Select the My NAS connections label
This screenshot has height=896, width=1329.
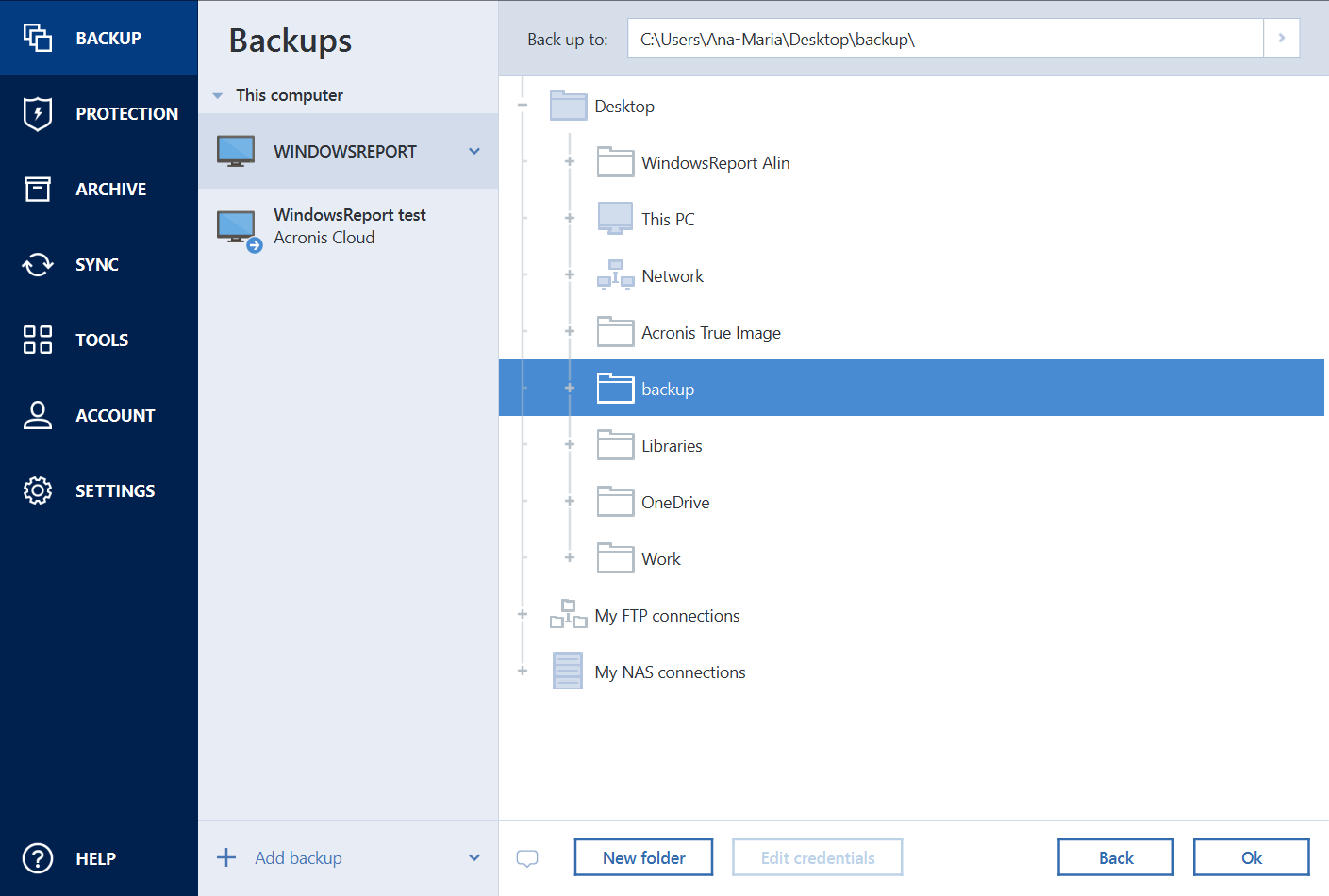pyautogui.click(x=670, y=672)
